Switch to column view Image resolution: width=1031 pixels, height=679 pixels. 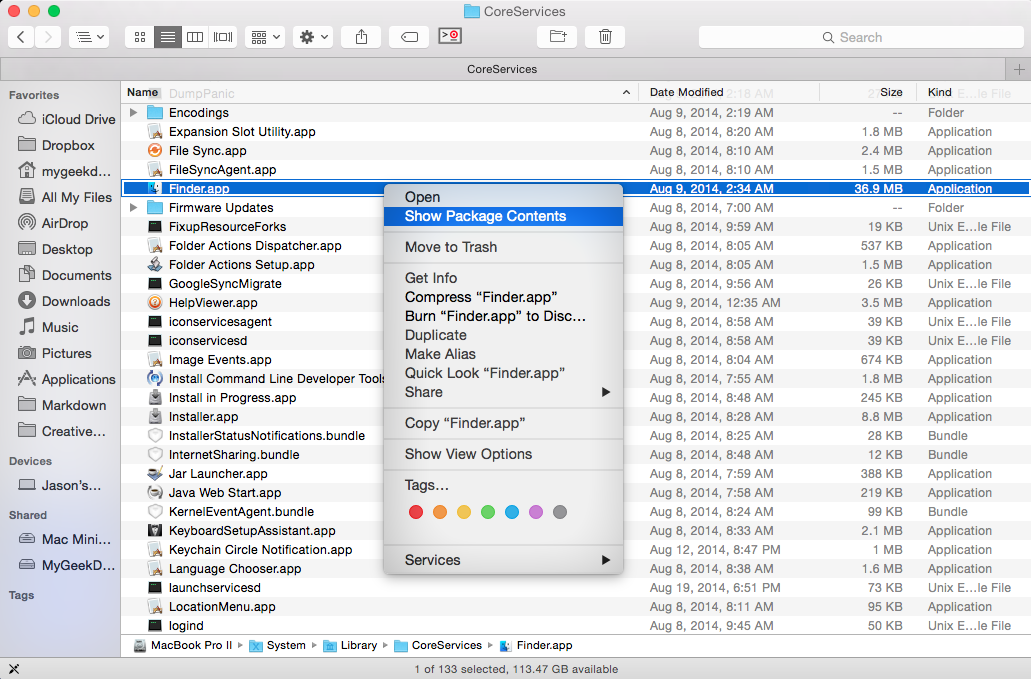pos(195,37)
